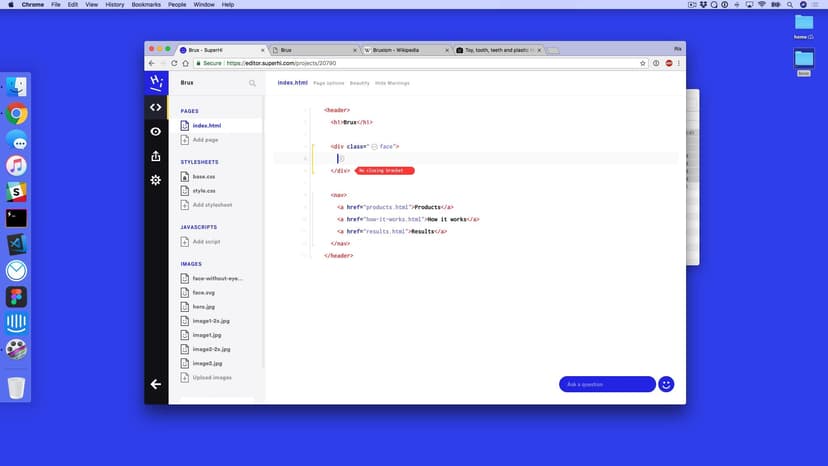Viewport: 828px width, 466px height.
Task: Click the back arrow at sidebar bottom
Action: [156, 384]
